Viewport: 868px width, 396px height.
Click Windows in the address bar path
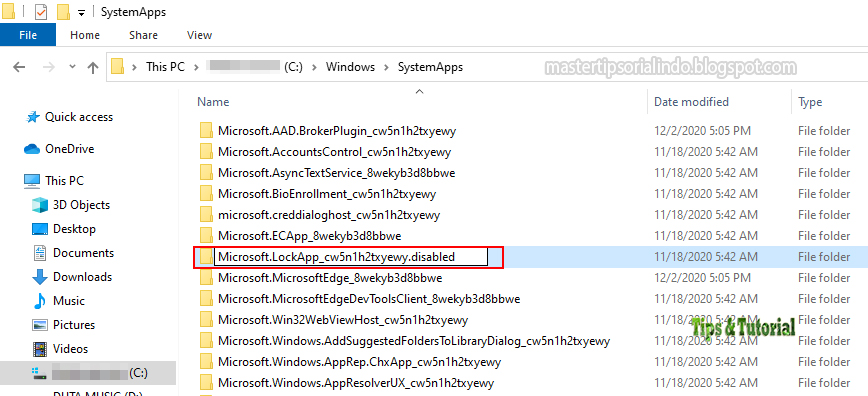tap(350, 67)
